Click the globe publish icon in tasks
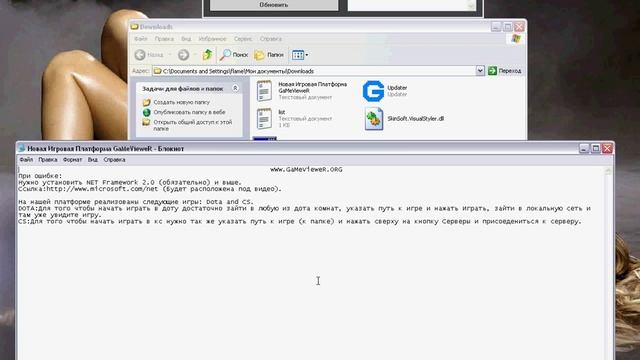The height and width of the screenshot is (360, 640). [147, 112]
